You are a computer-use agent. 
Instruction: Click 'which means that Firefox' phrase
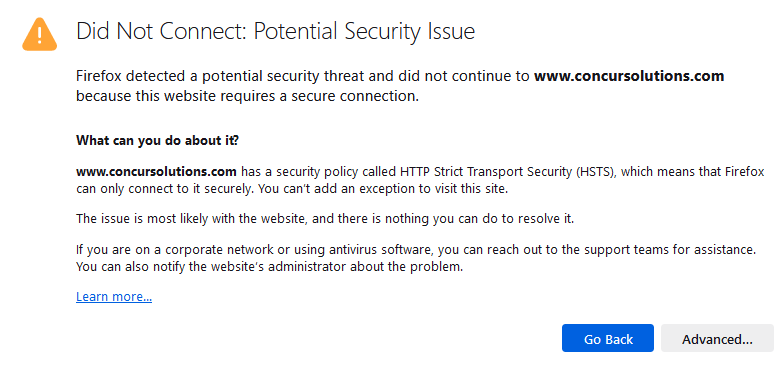click(x=693, y=172)
